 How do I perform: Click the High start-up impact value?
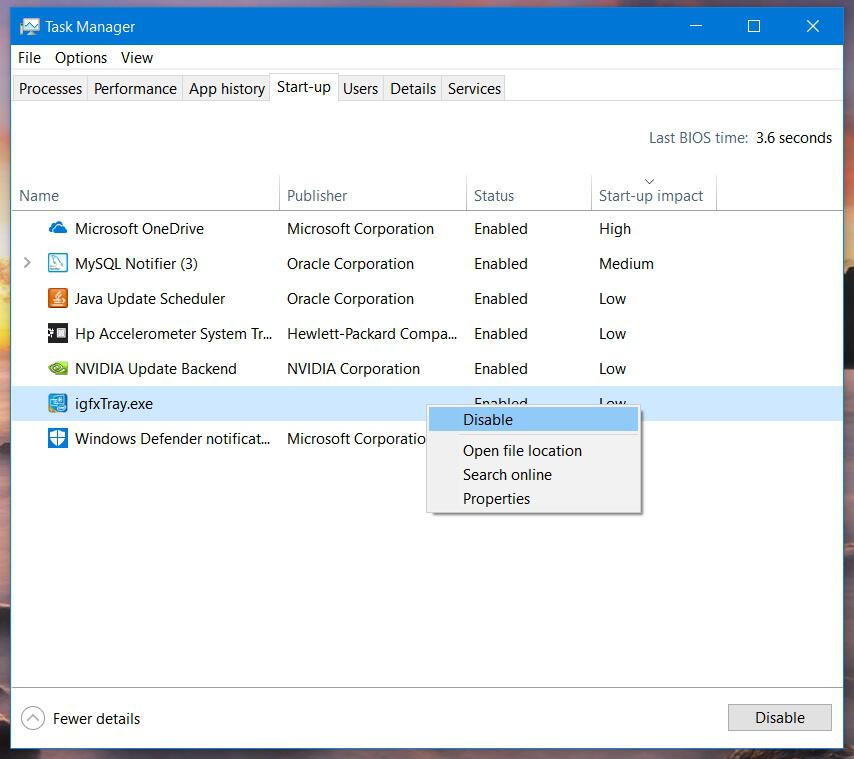[x=615, y=229]
